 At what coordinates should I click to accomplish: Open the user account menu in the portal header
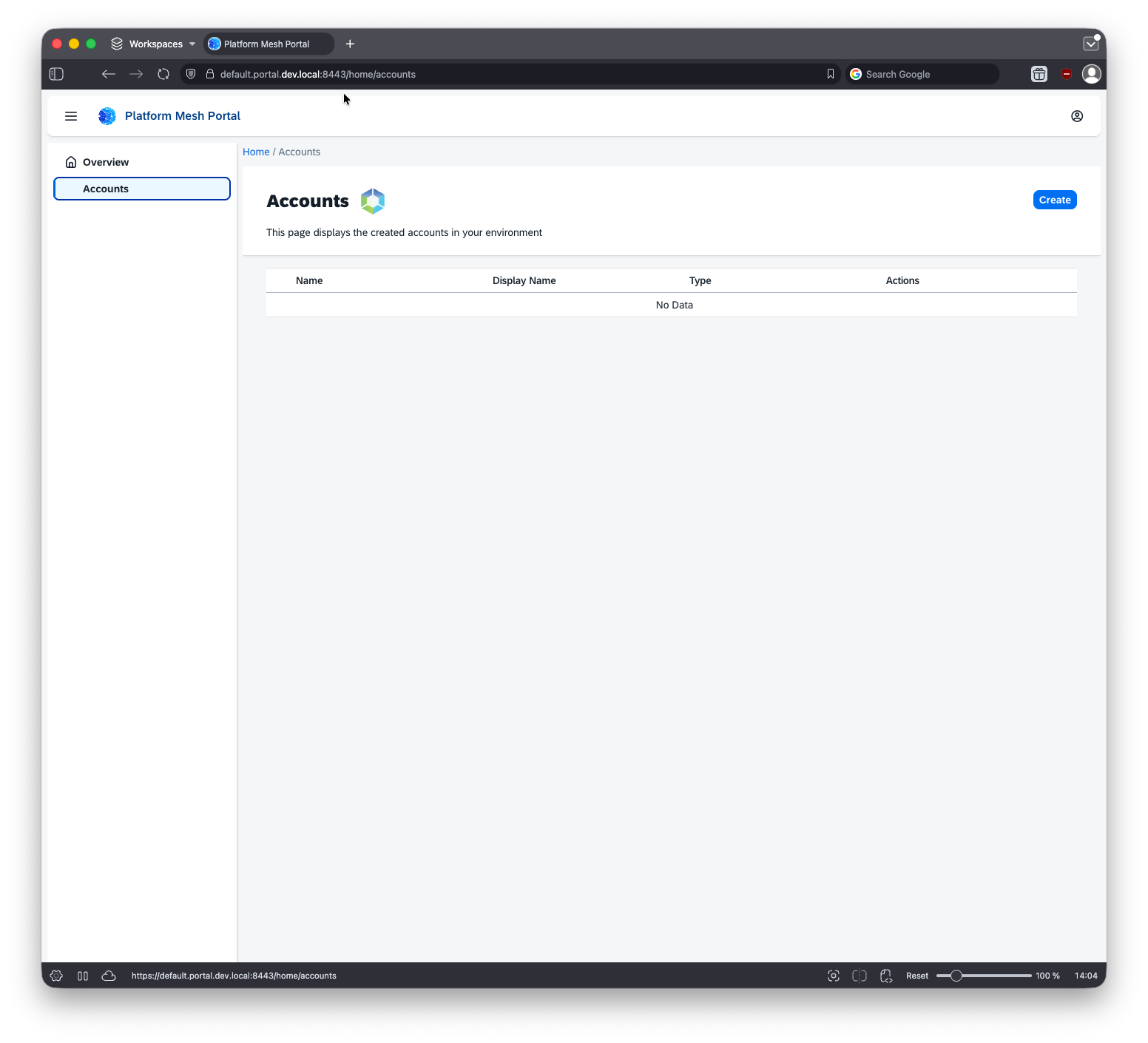[x=1077, y=115]
